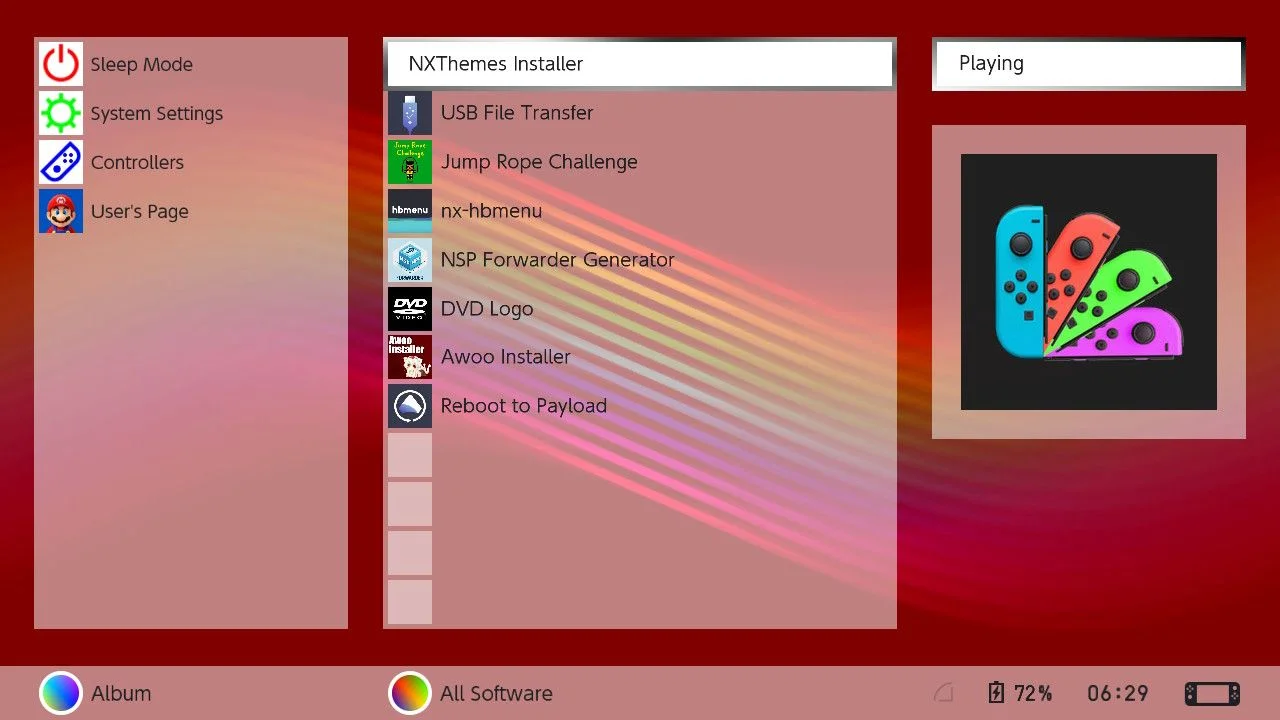Image resolution: width=1280 pixels, height=720 pixels.
Task: Open the User's Page label
Action: 140,212
